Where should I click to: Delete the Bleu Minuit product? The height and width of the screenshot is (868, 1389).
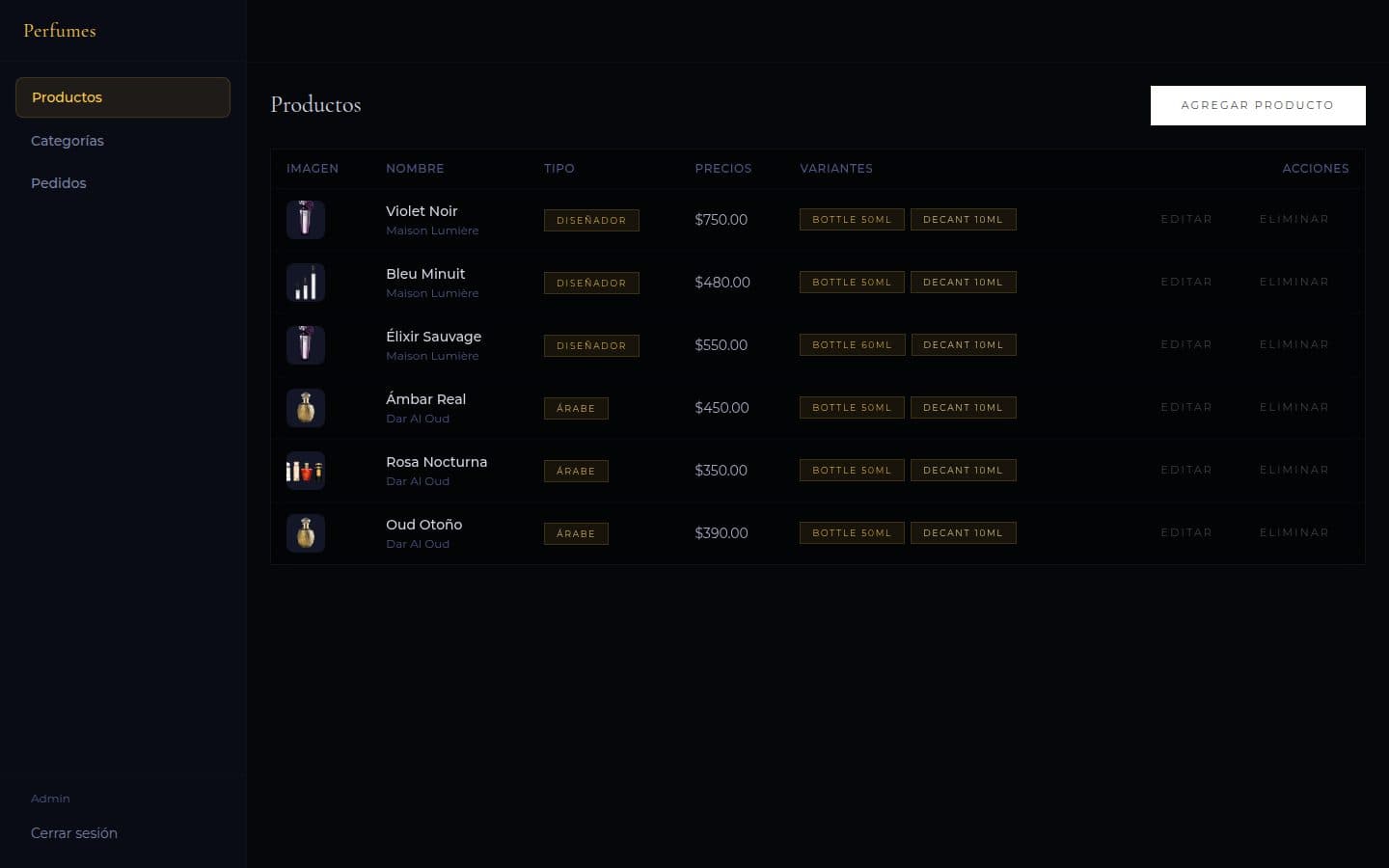(1294, 282)
